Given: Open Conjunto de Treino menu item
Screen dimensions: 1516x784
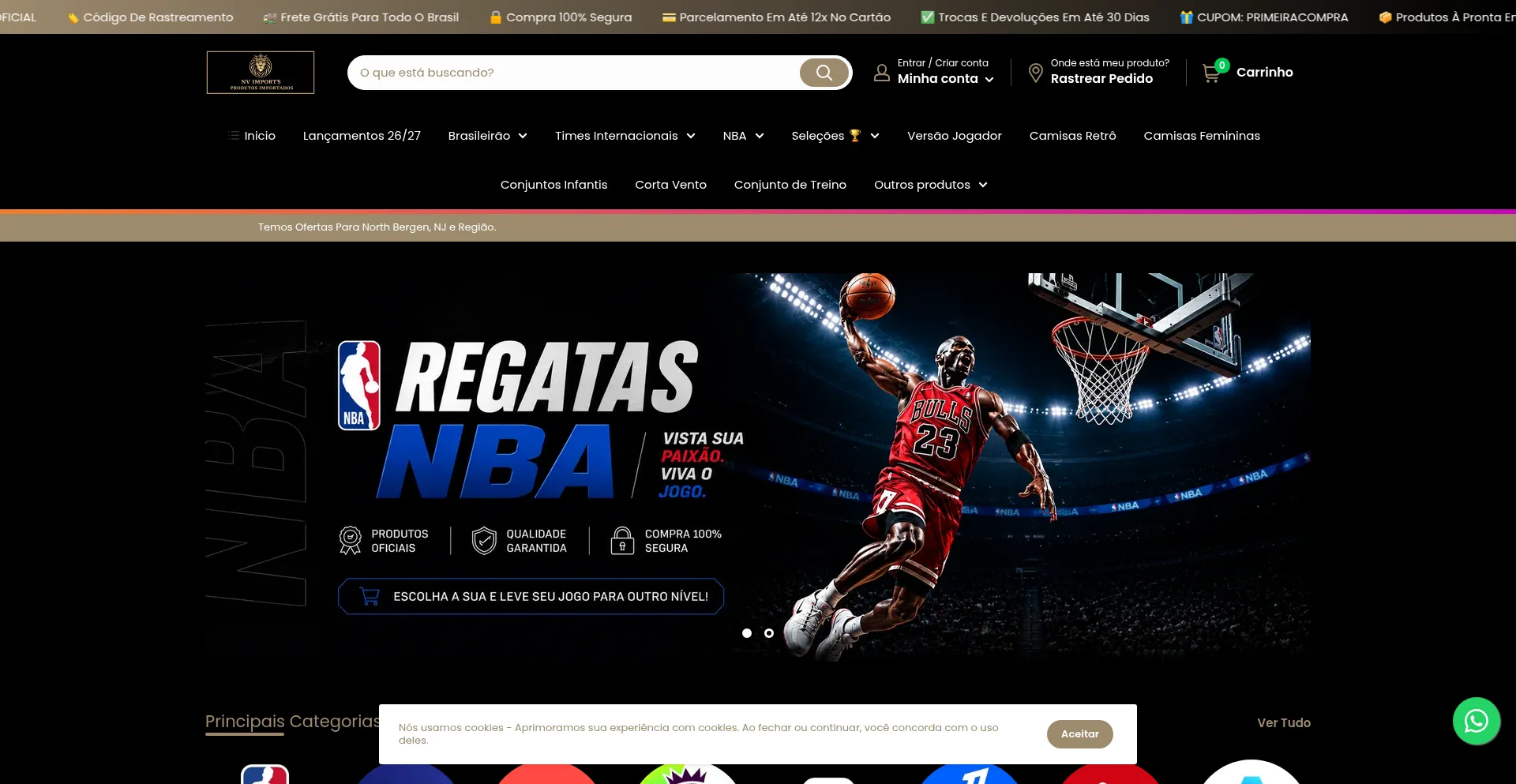Looking at the screenshot, I should [790, 185].
